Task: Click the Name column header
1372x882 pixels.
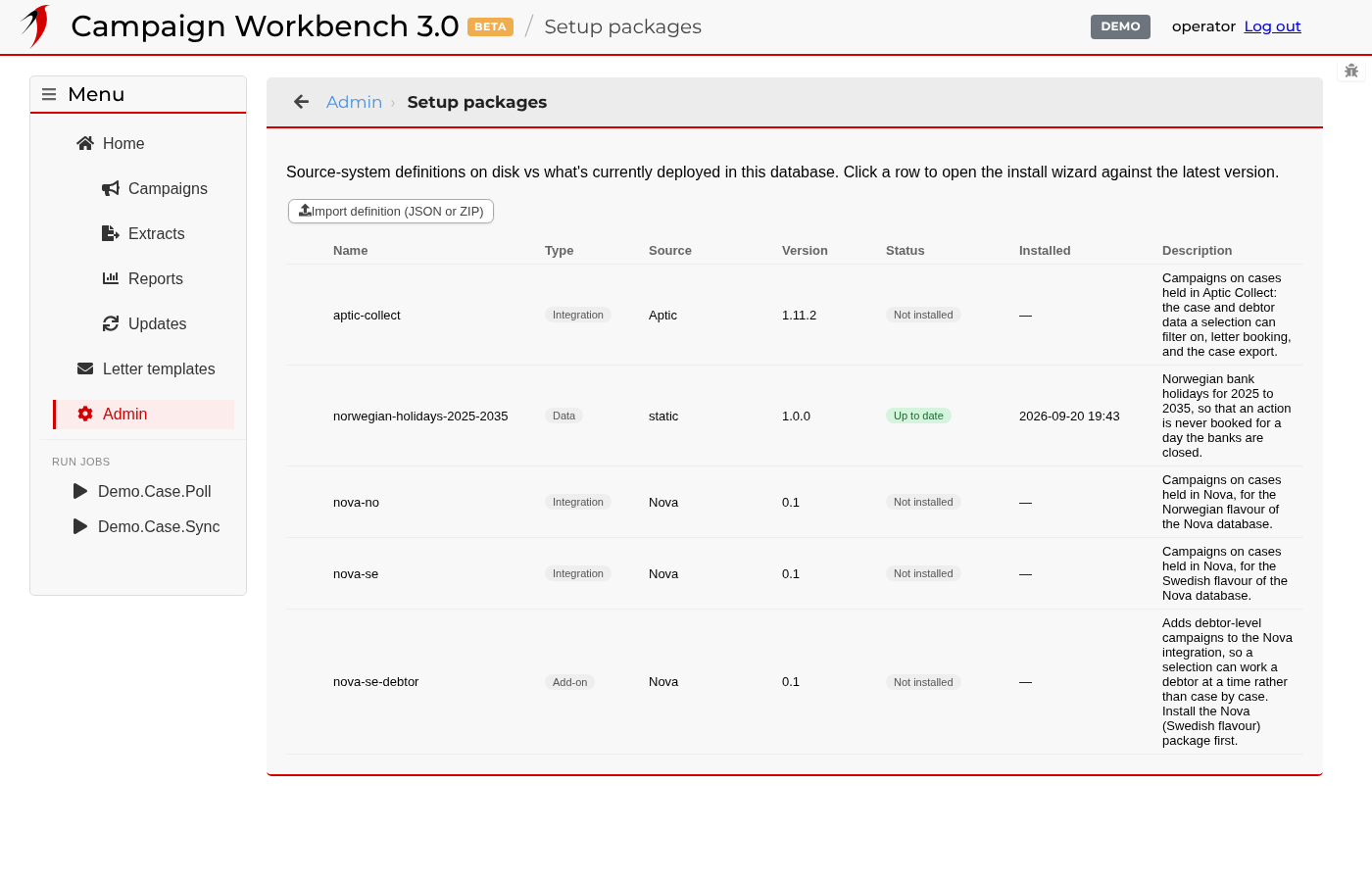Action: pos(350,251)
